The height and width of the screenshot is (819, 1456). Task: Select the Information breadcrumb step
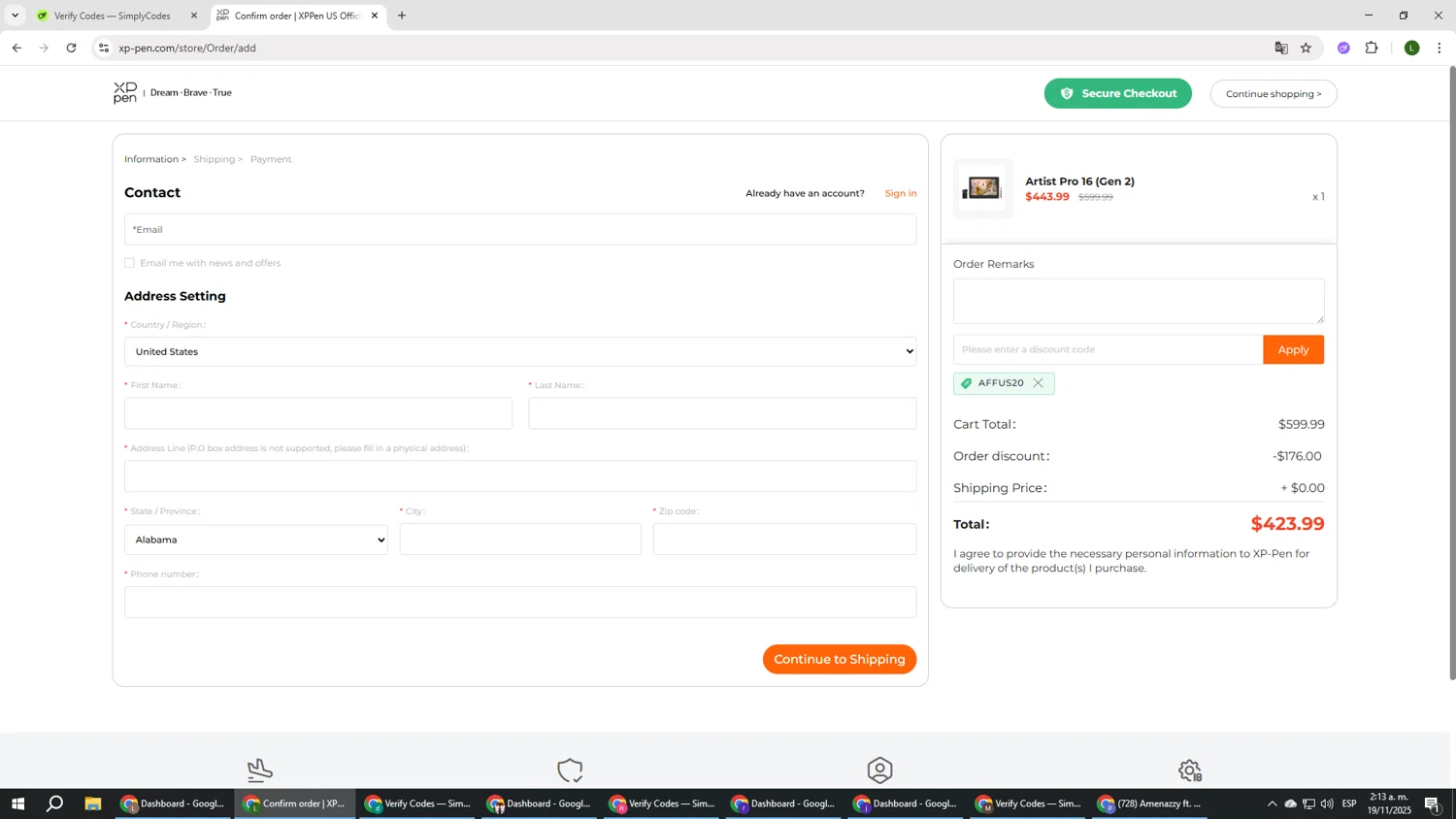coord(154,159)
